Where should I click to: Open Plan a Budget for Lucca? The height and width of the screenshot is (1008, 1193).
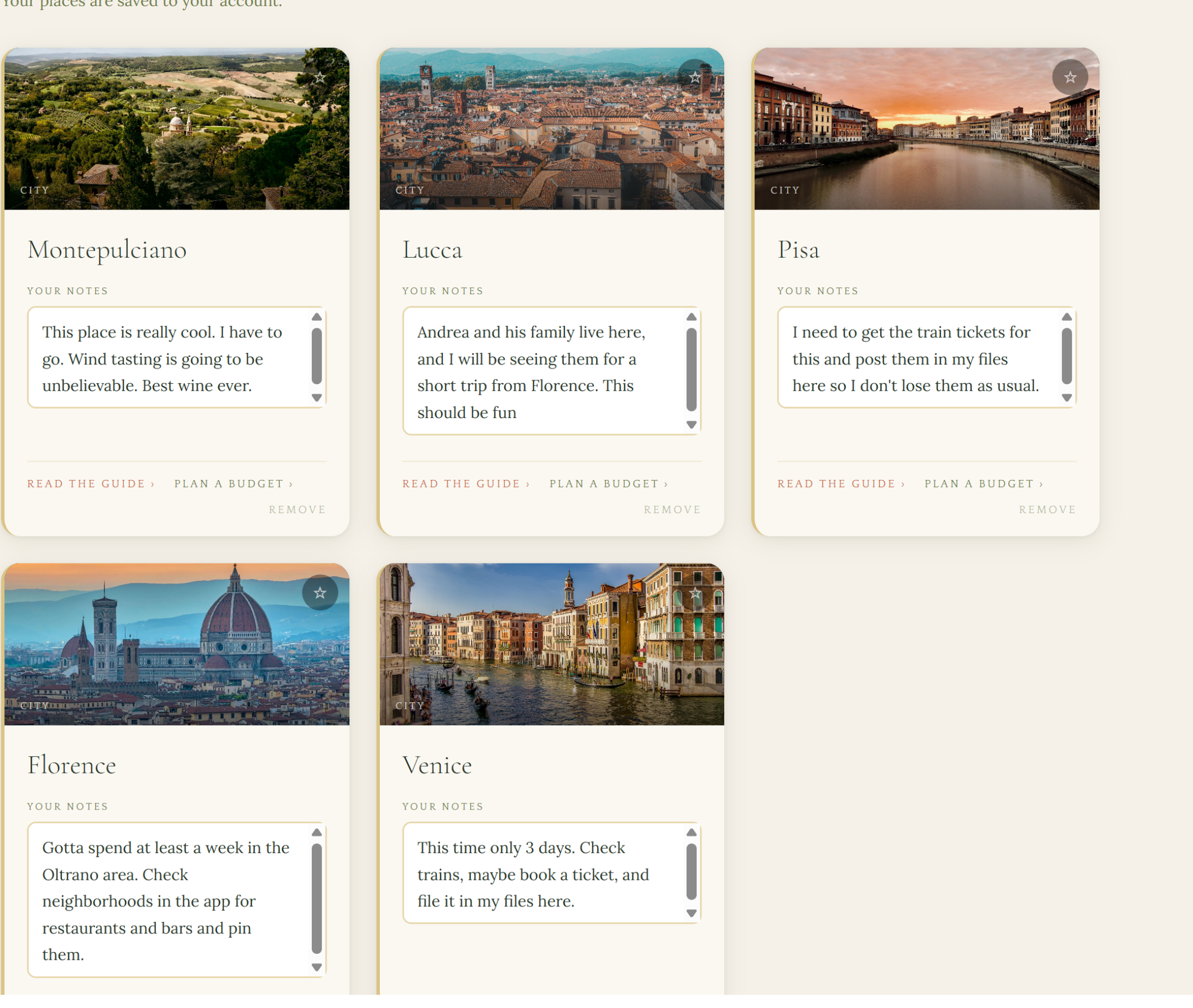pos(609,483)
